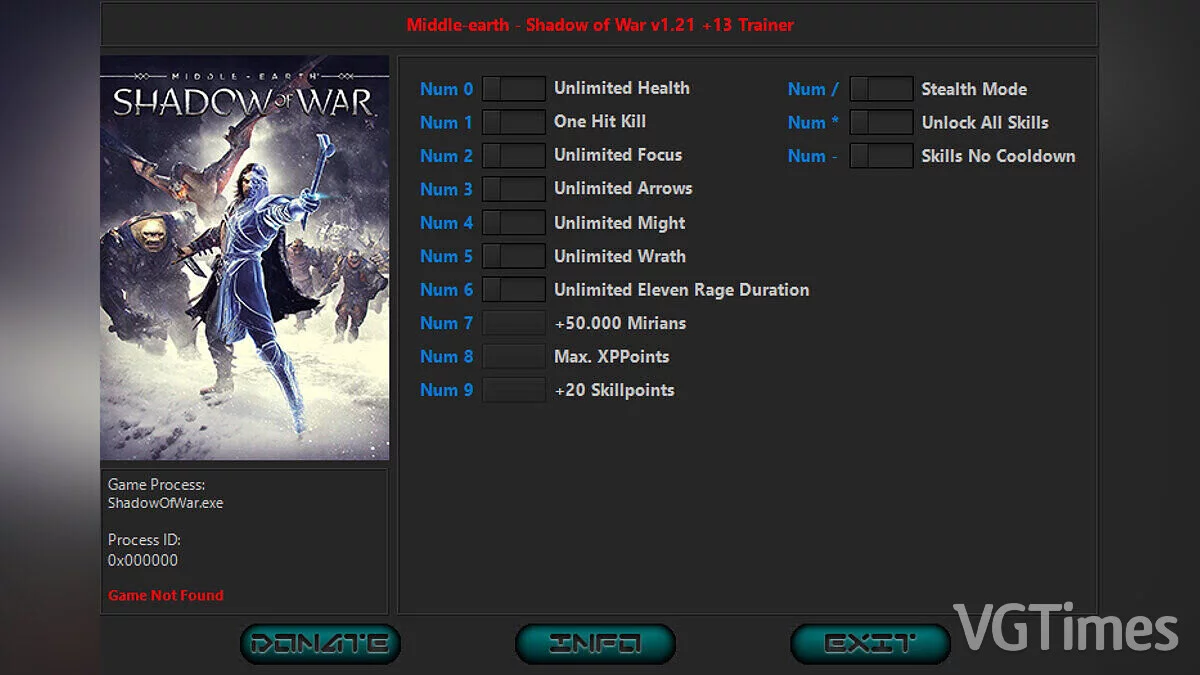This screenshot has width=1200, height=675.
Task: Click the Shadow of War cover art
Action: [244, 257]
